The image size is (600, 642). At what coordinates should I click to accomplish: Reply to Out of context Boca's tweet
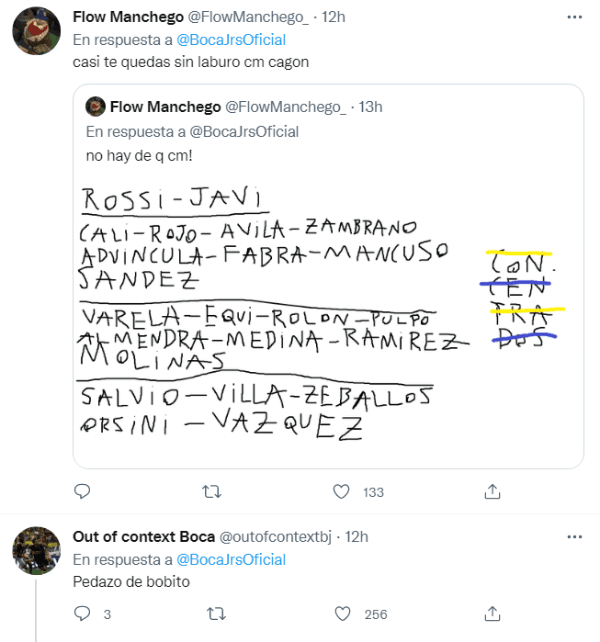(83, 614)
